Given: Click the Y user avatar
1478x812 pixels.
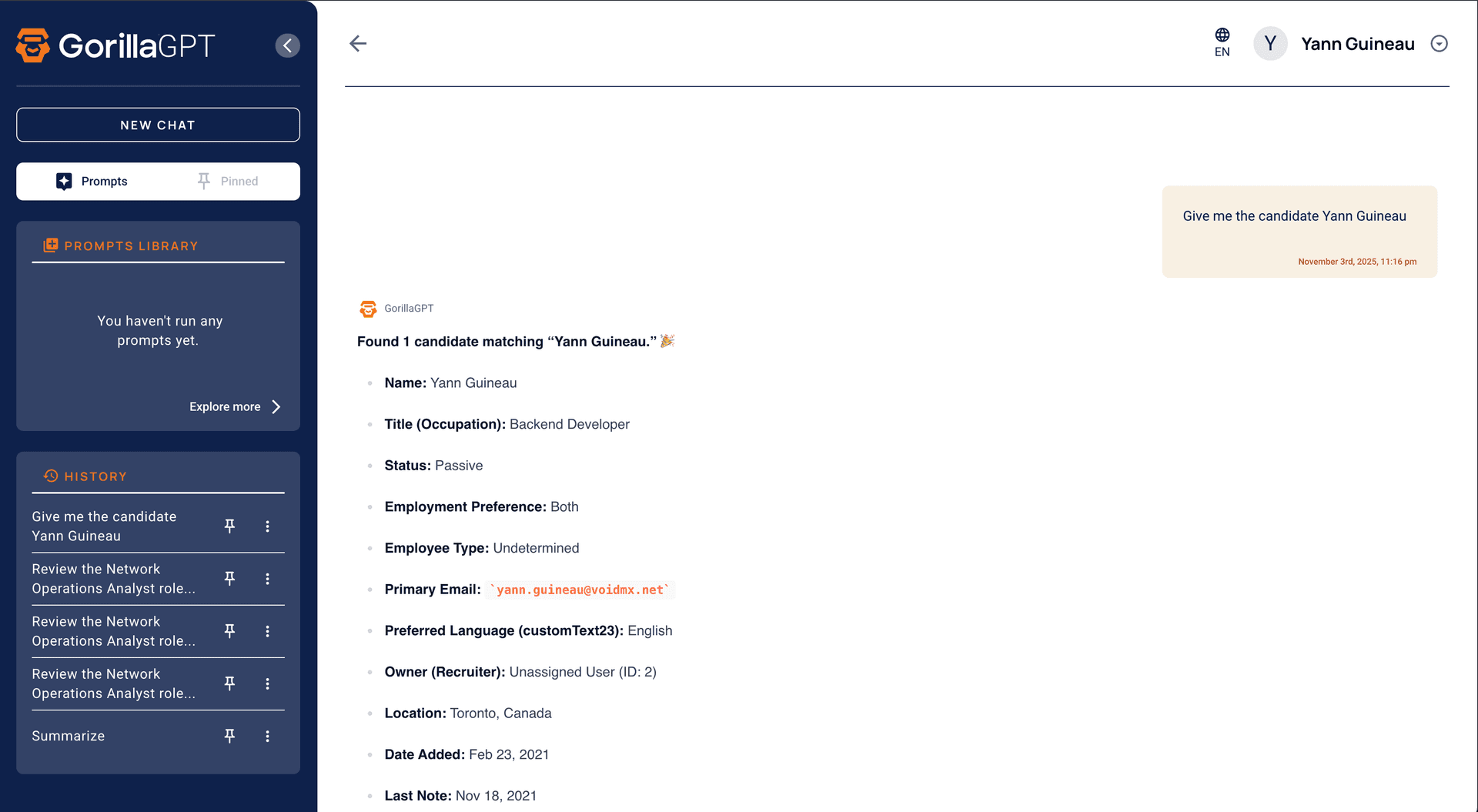Looking at the screenshot, I should [x=1270, y=44].
